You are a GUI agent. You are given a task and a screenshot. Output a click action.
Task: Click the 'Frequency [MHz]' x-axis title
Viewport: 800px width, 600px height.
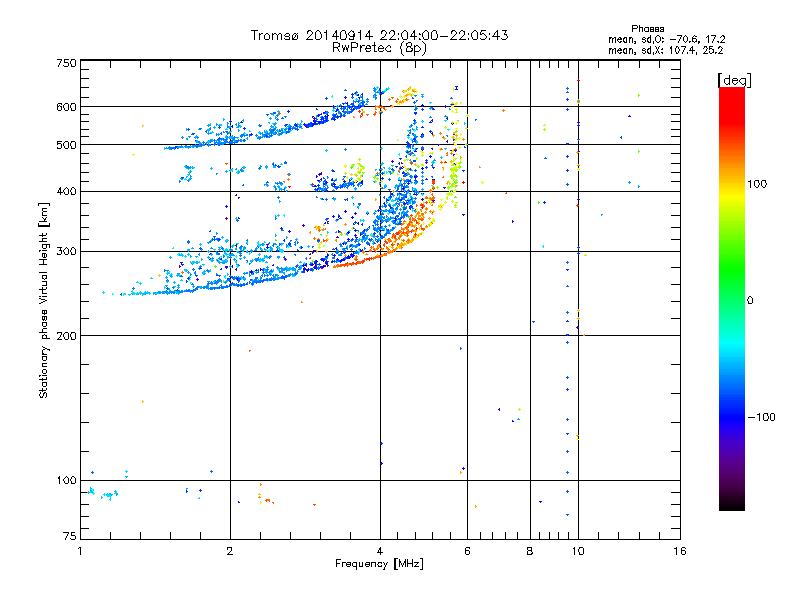tap(379, 564)
